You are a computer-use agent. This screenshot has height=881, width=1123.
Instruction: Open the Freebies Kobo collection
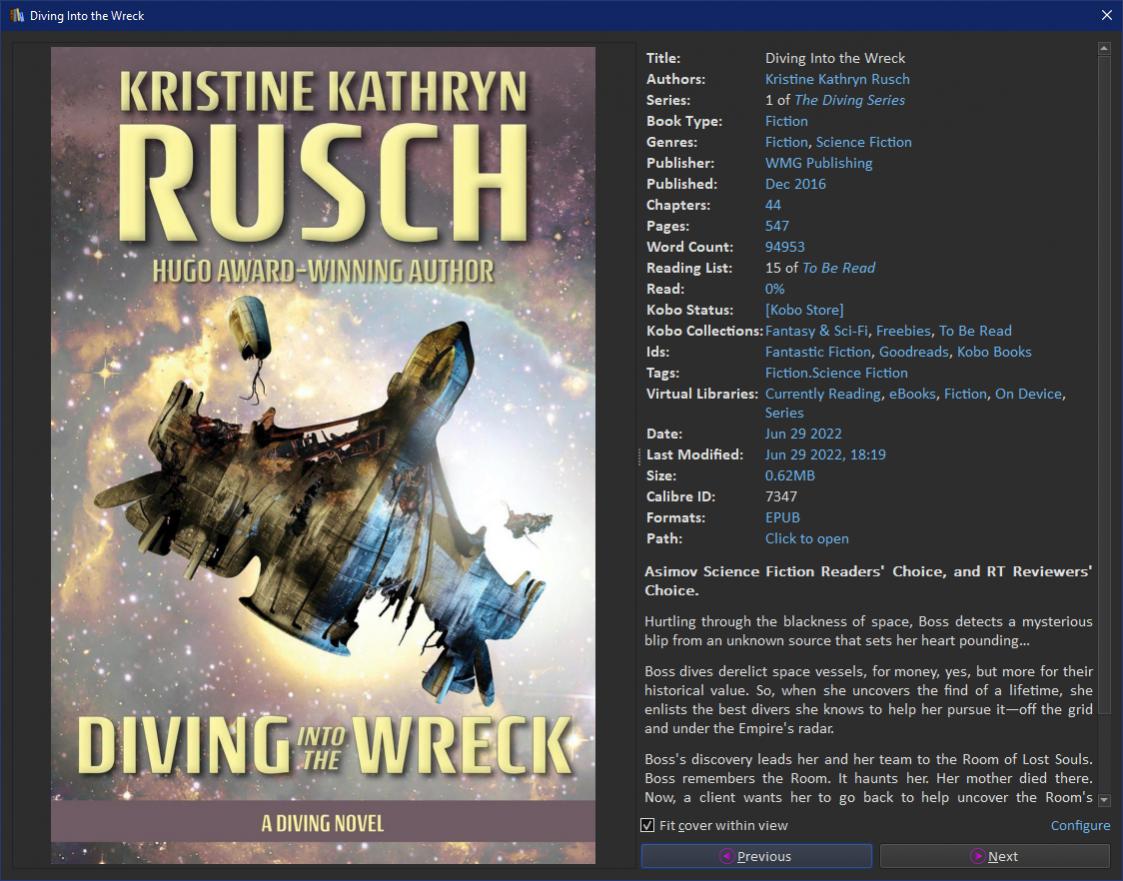[x=903, y=330]
